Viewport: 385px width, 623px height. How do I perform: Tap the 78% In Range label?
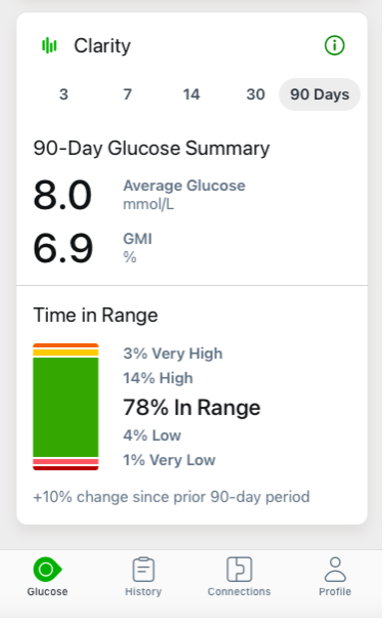[192, 407]
